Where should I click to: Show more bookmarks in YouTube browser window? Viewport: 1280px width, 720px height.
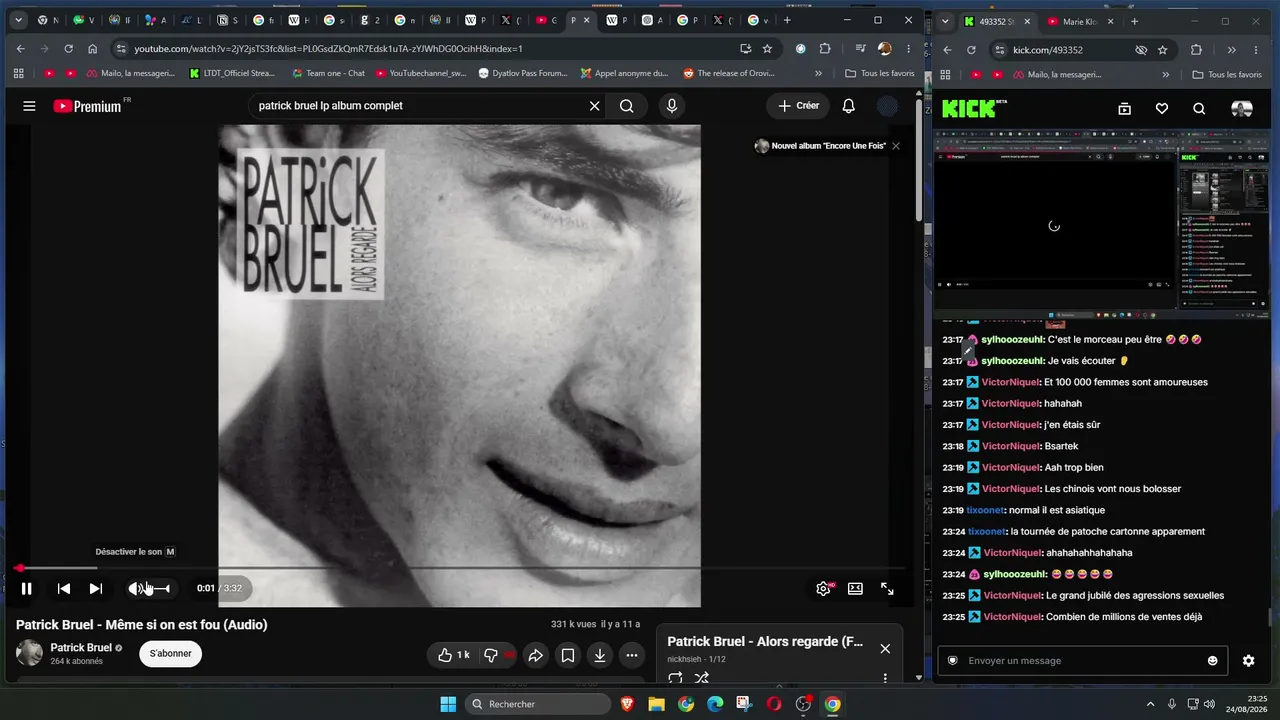pyautogui.click(x=819, y=73)
